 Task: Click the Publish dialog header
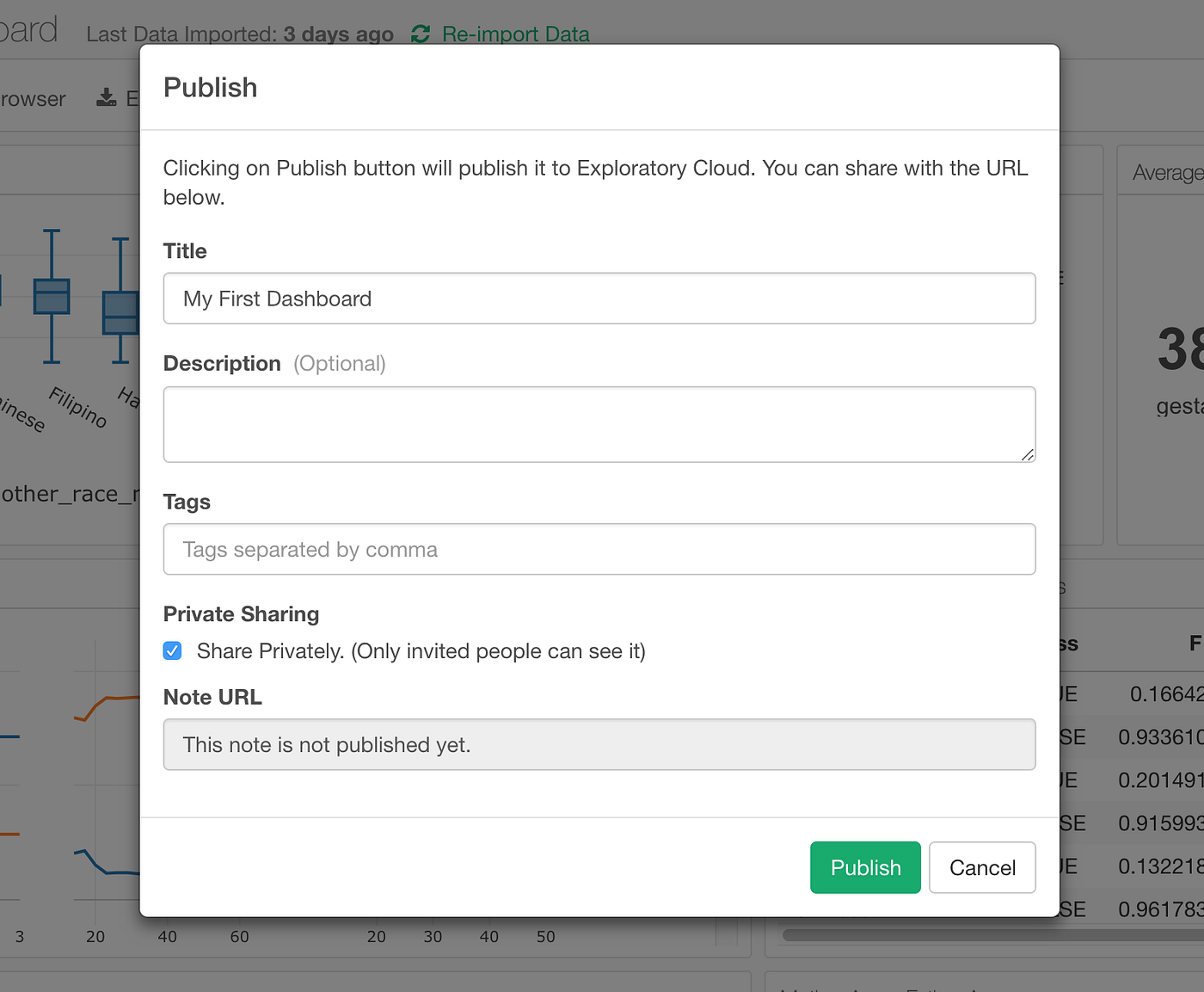(x=210, y=87)
